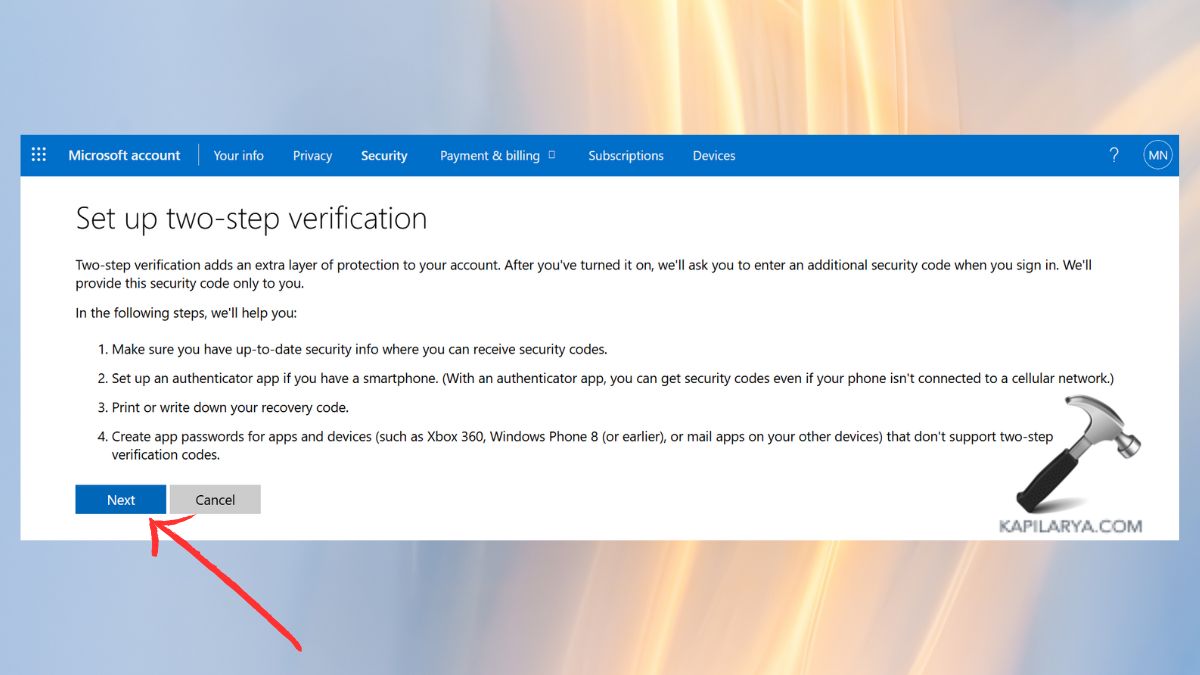Click the Set up two-step verification heading
Image resolution: width=1200 pixels, height=675 pixels.
251,218
